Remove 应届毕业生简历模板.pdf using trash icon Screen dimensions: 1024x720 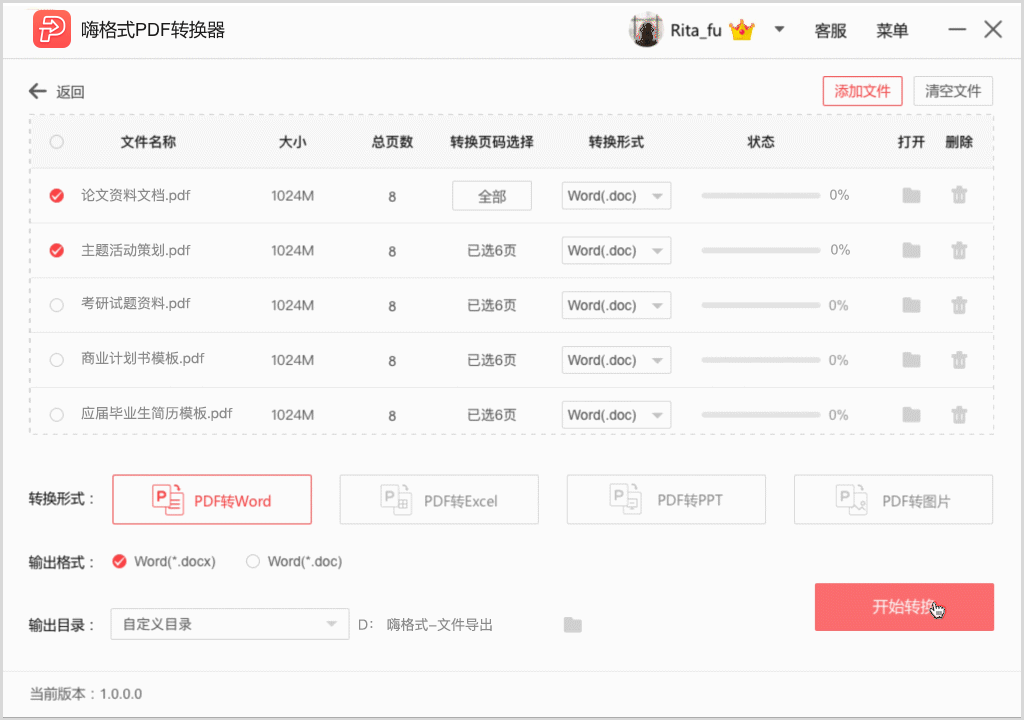pos(959,414)
